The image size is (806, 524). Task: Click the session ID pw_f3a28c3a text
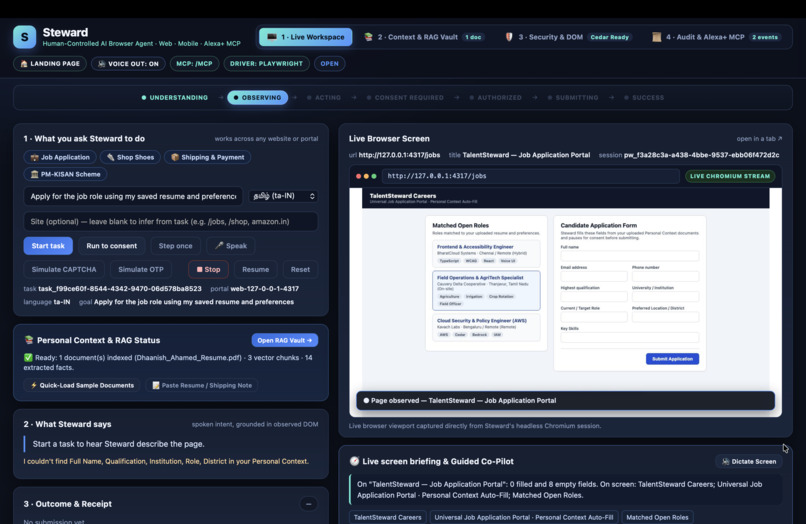[x=701, y=155]
